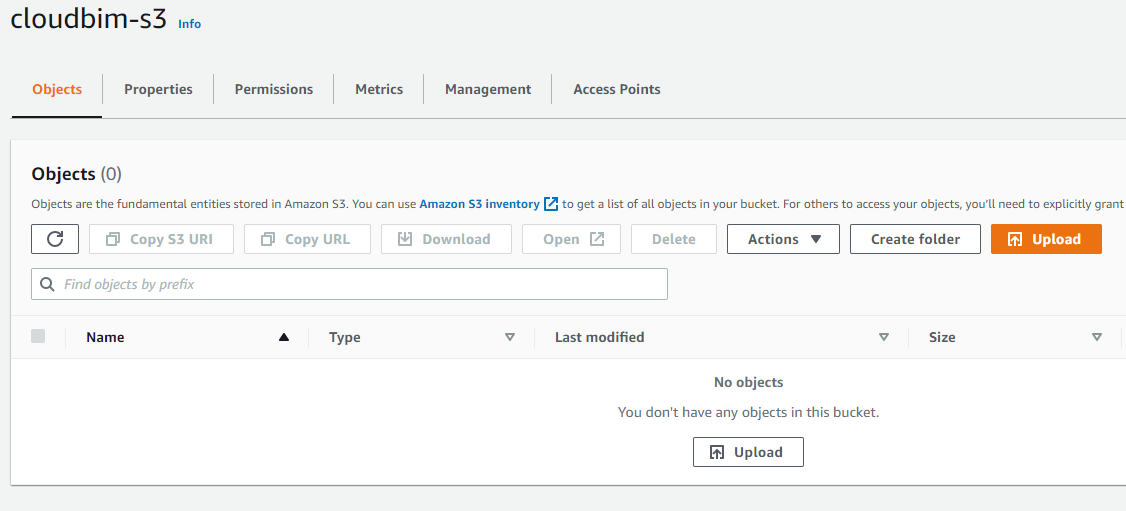The height and width of the screenshot is (511, 1126).
Task: Click the Delete button
Action: click(674, 239)
